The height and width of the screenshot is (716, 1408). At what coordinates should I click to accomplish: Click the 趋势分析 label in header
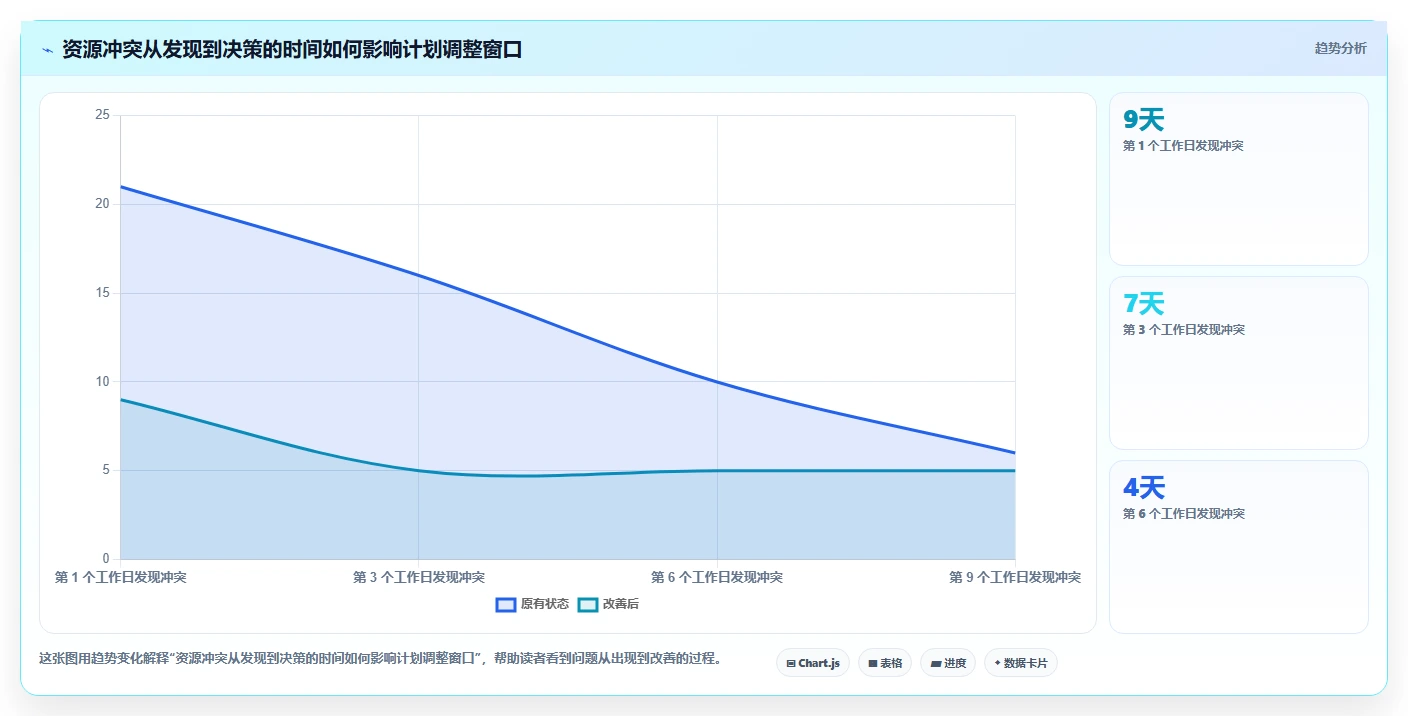(1340, 49)
